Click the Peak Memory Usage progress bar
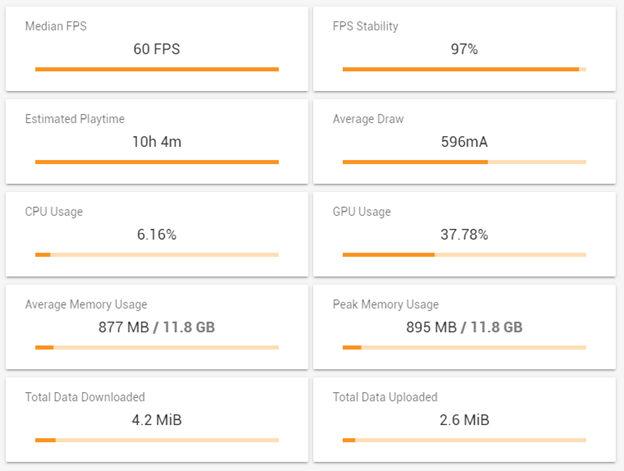 [464, 347]
